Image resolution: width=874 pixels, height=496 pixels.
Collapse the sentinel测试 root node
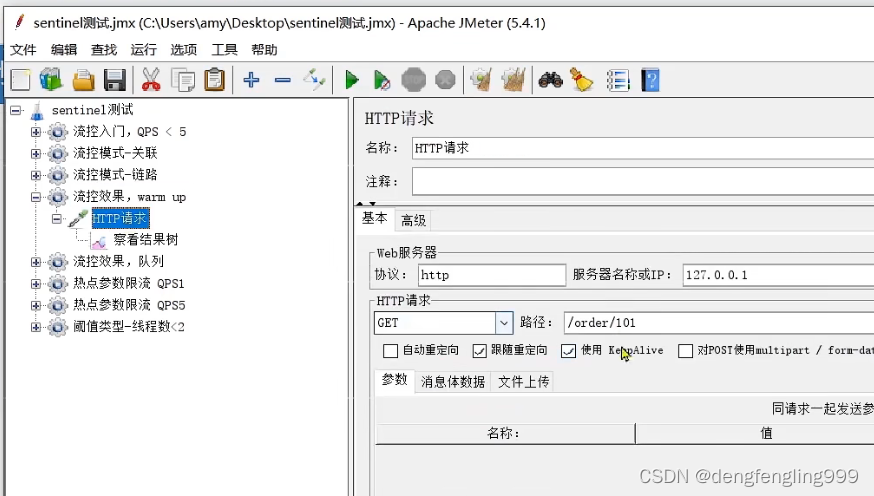point(16,110)
